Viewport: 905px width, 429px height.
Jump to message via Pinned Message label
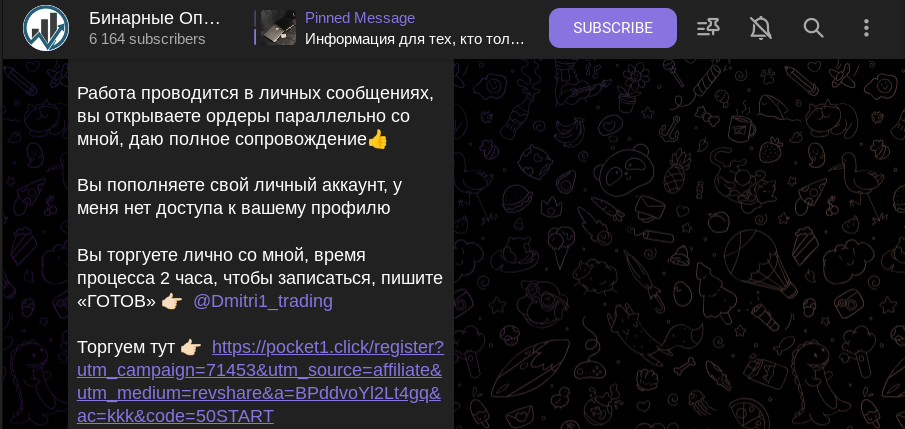coord(360,18)
